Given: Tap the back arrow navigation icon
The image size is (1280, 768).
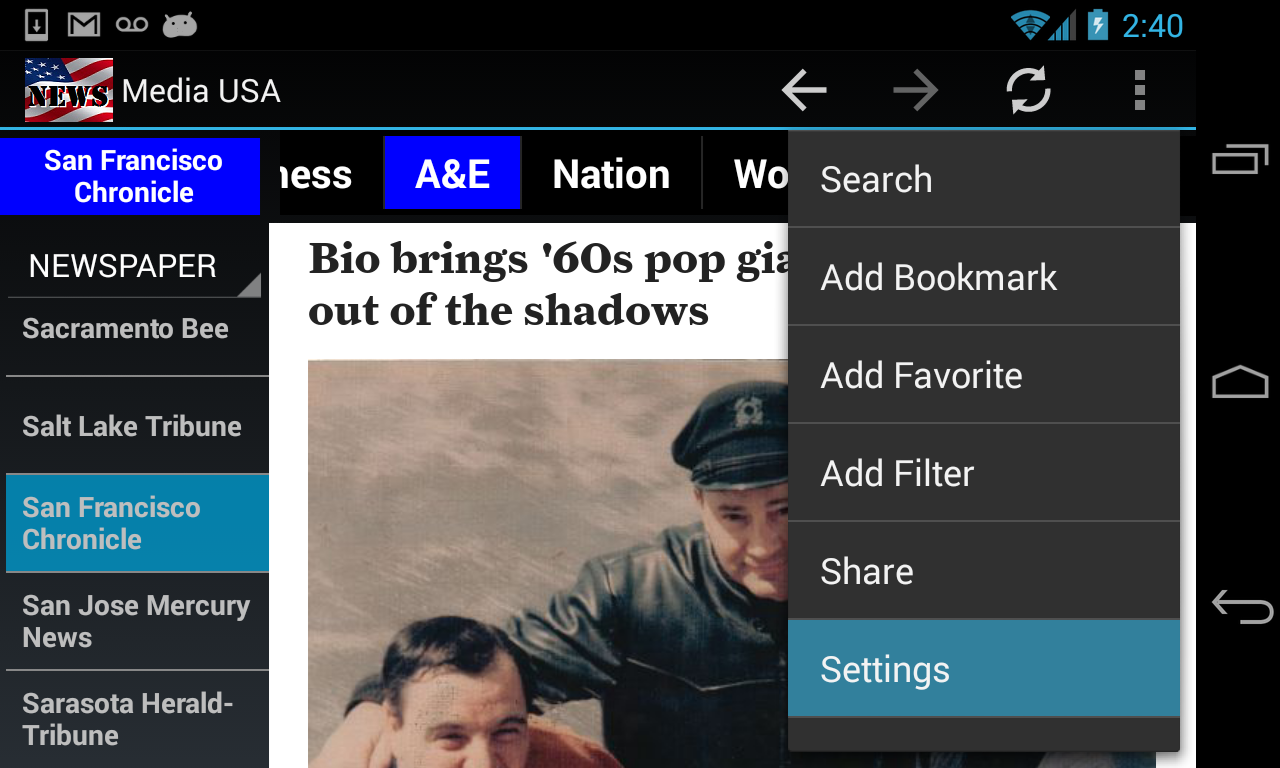Looking at the screenshot, I should tap(804, 91).
